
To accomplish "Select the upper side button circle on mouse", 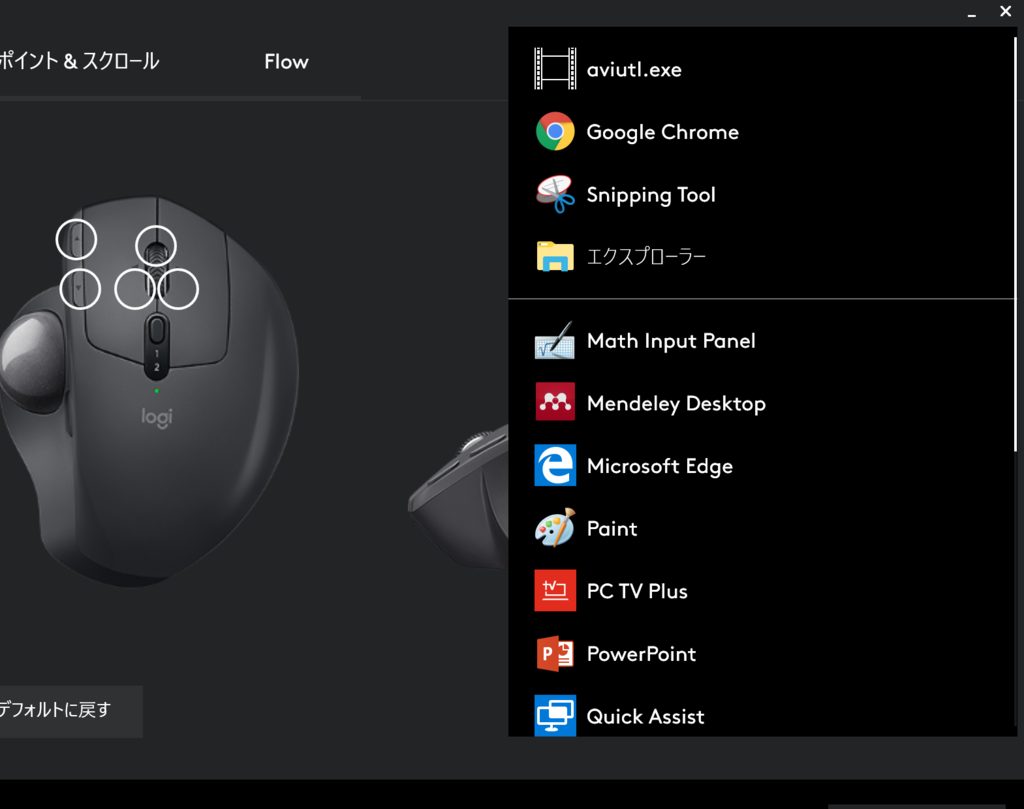I will pos(76,240).
